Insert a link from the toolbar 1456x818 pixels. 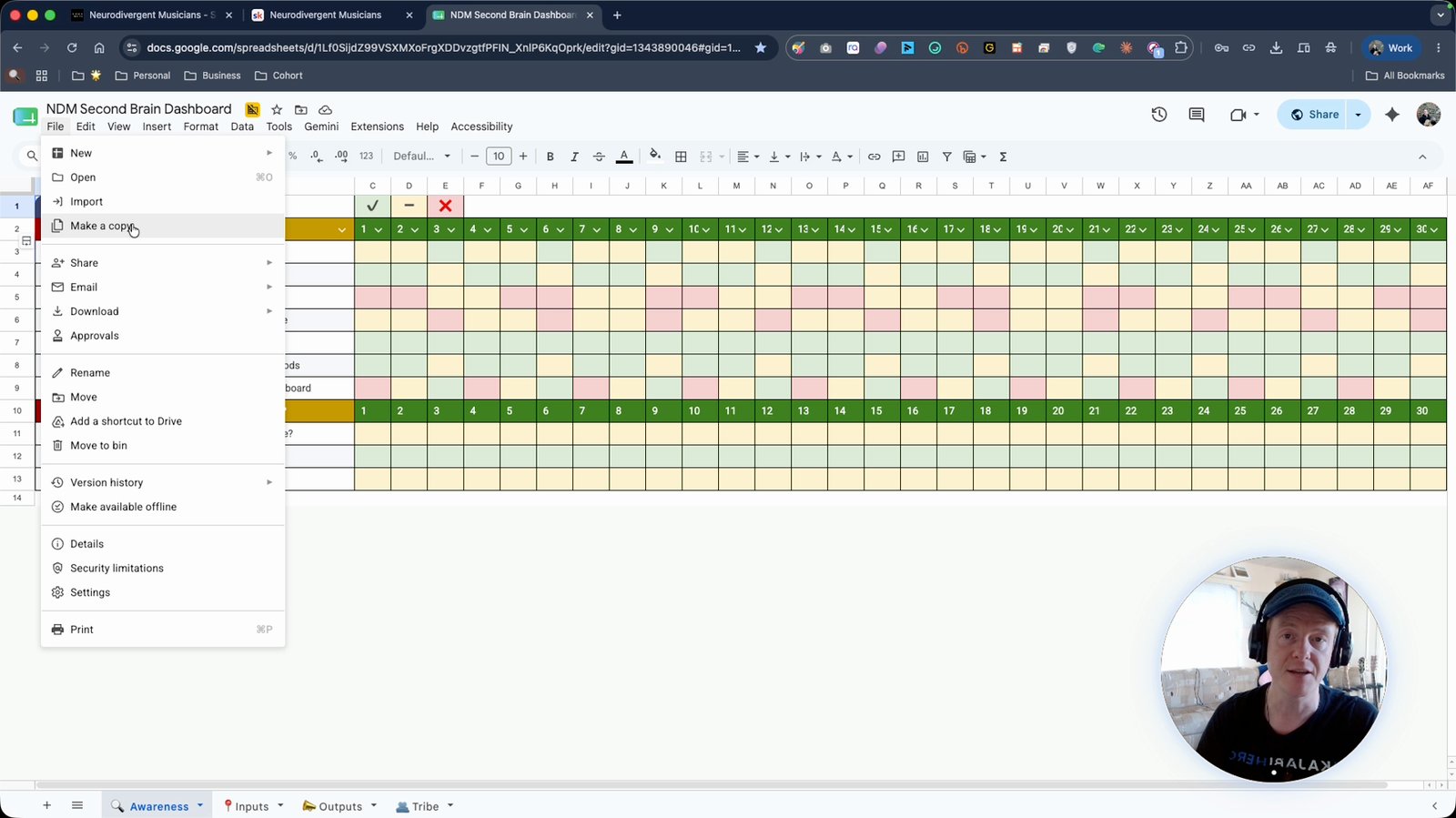pos(874,157)
